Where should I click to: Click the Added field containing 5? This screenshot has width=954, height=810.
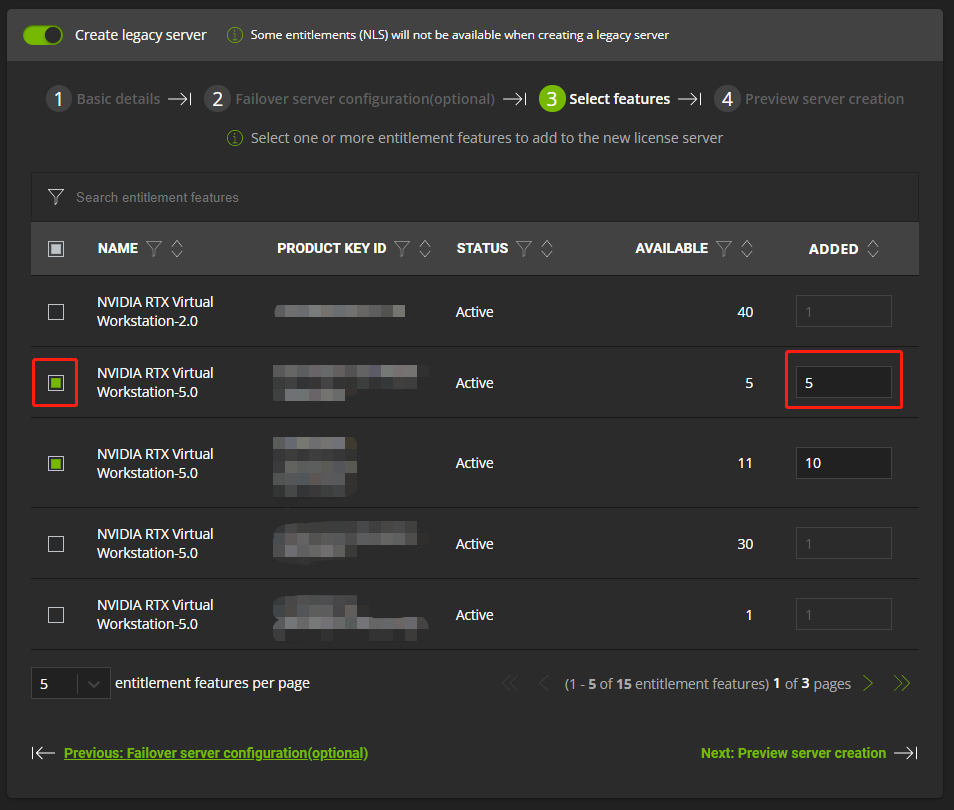pos(844,382)
